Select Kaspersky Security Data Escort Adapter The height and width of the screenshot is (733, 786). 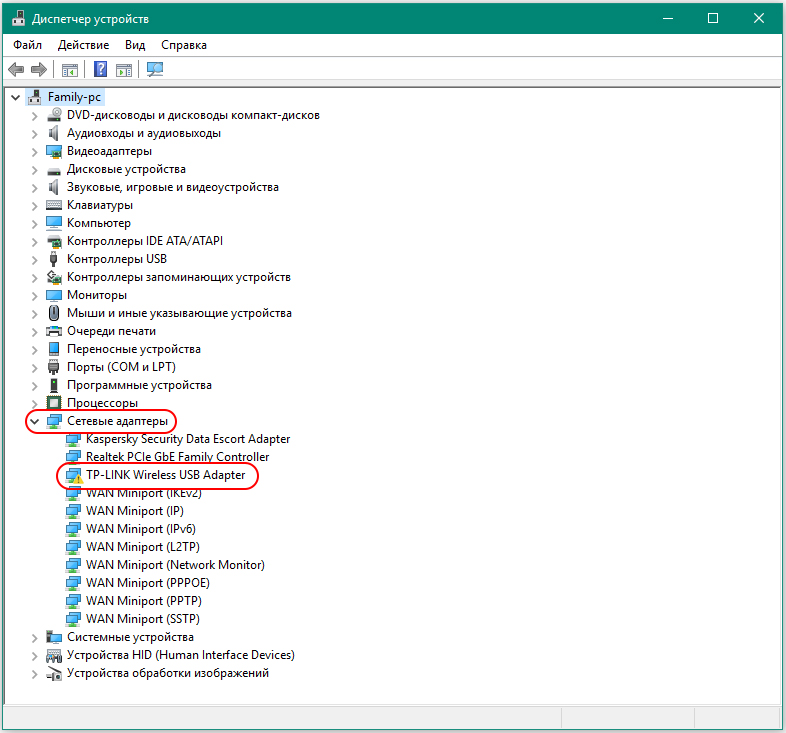pyautogui.click(x=188, y=439)
